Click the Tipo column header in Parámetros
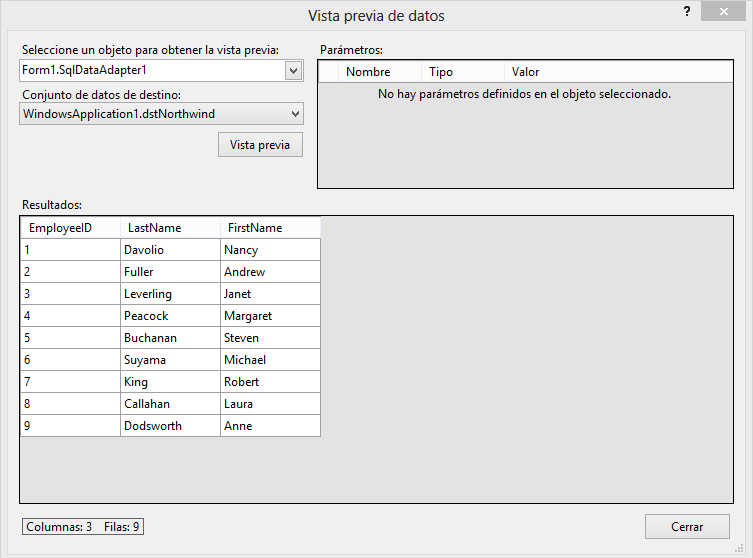The height and width of the screenshot is (558, 753). (462, 72)
